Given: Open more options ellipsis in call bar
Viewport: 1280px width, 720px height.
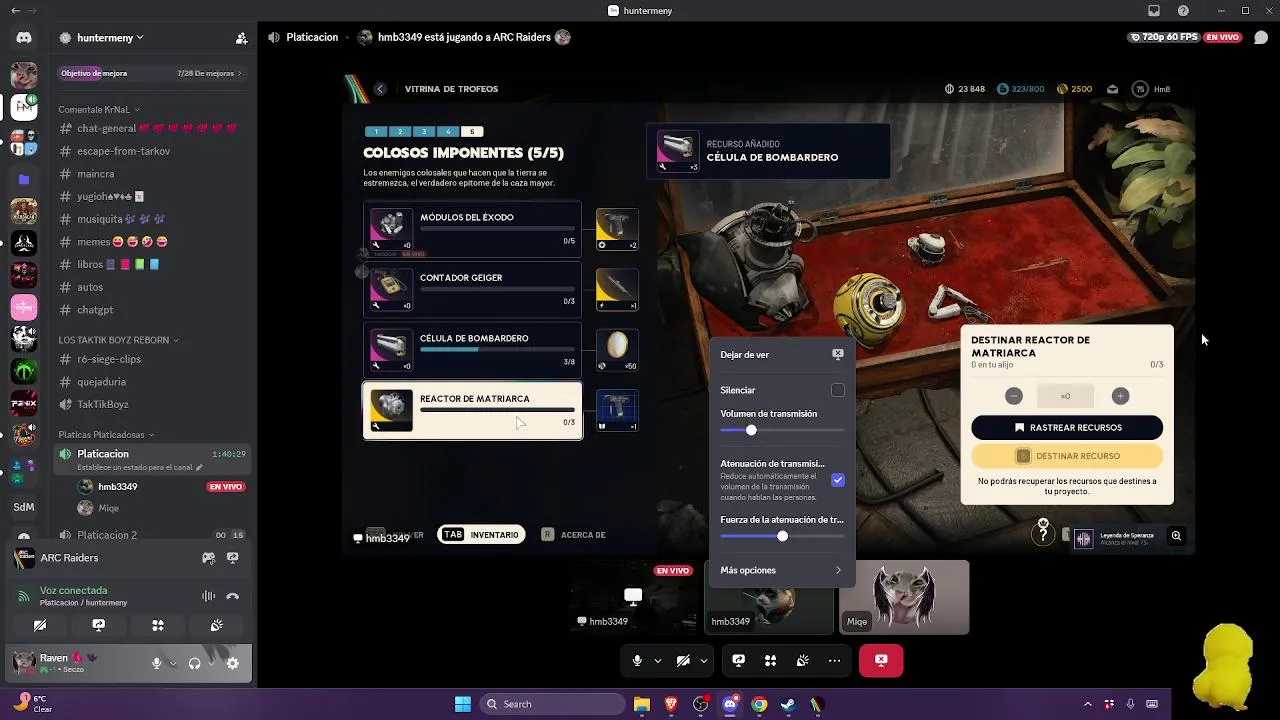Looking at the screenshot, I should (834, 660).
